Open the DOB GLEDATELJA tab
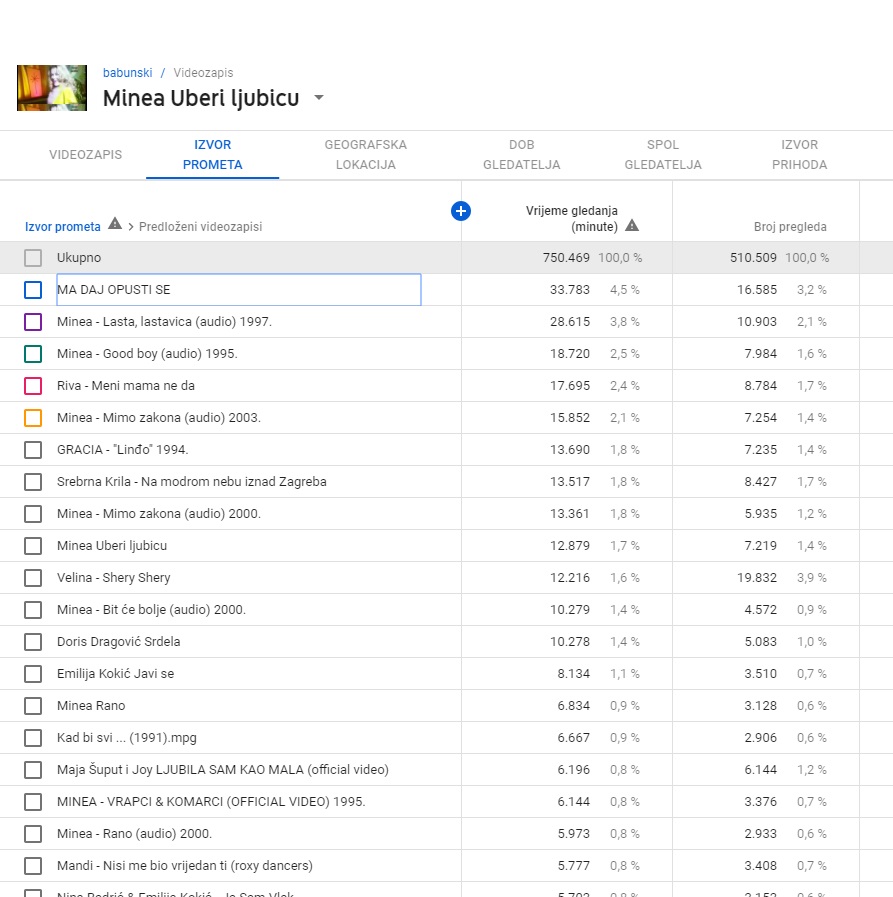The height and width of the screenshot is (897, 893). coord(522,154)
